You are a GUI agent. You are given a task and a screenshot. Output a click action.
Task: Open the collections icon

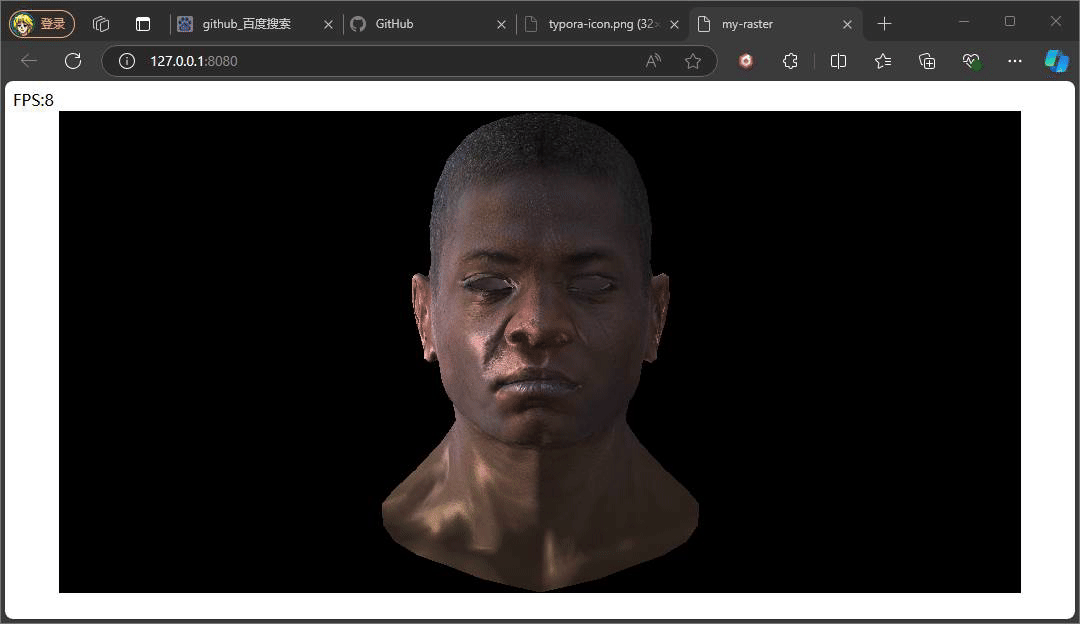click(927, 61)
